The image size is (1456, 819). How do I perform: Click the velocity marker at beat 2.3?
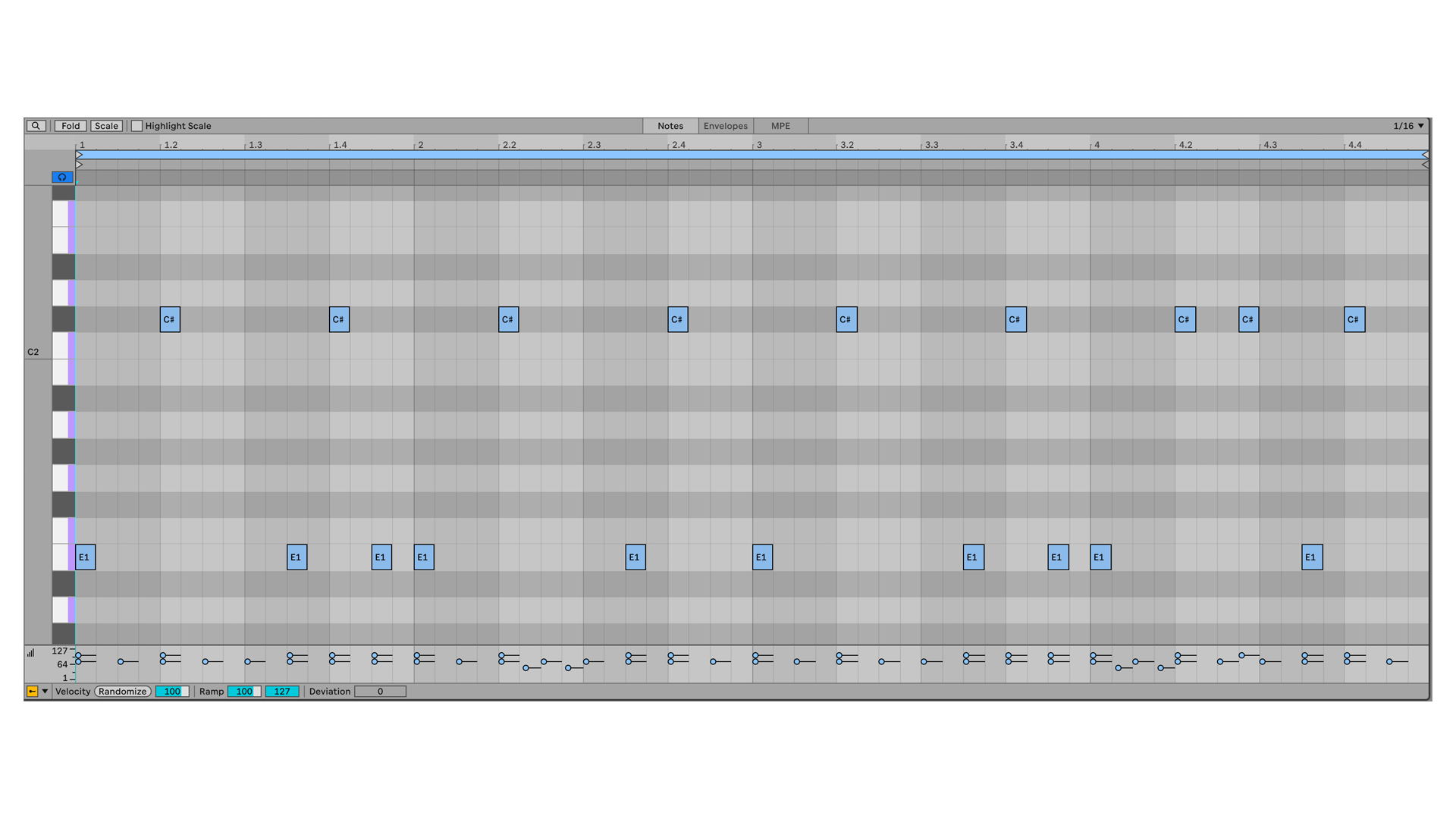(586, 662)
